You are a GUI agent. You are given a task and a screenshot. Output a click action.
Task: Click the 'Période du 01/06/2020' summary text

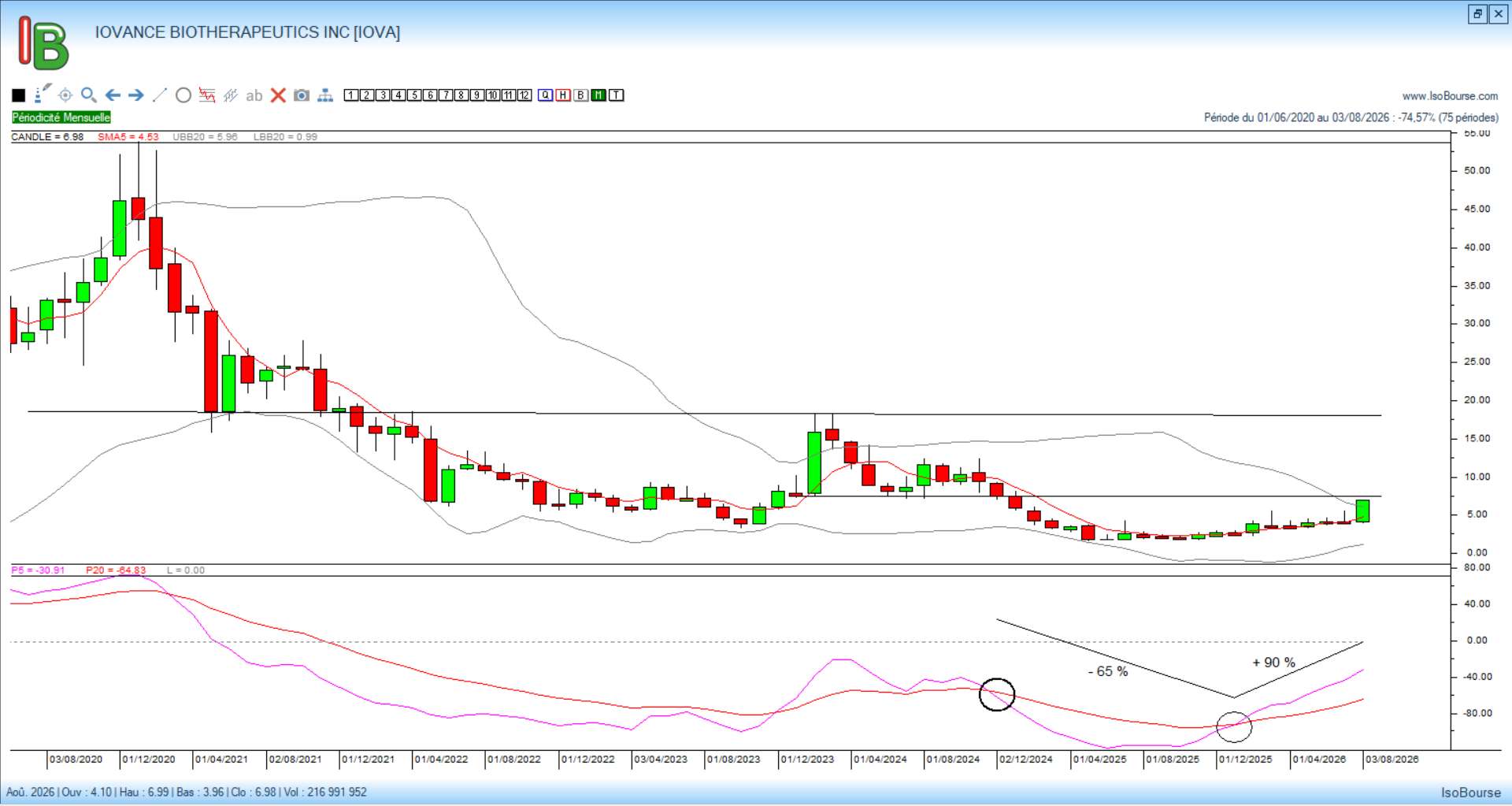pos(1351,117)
